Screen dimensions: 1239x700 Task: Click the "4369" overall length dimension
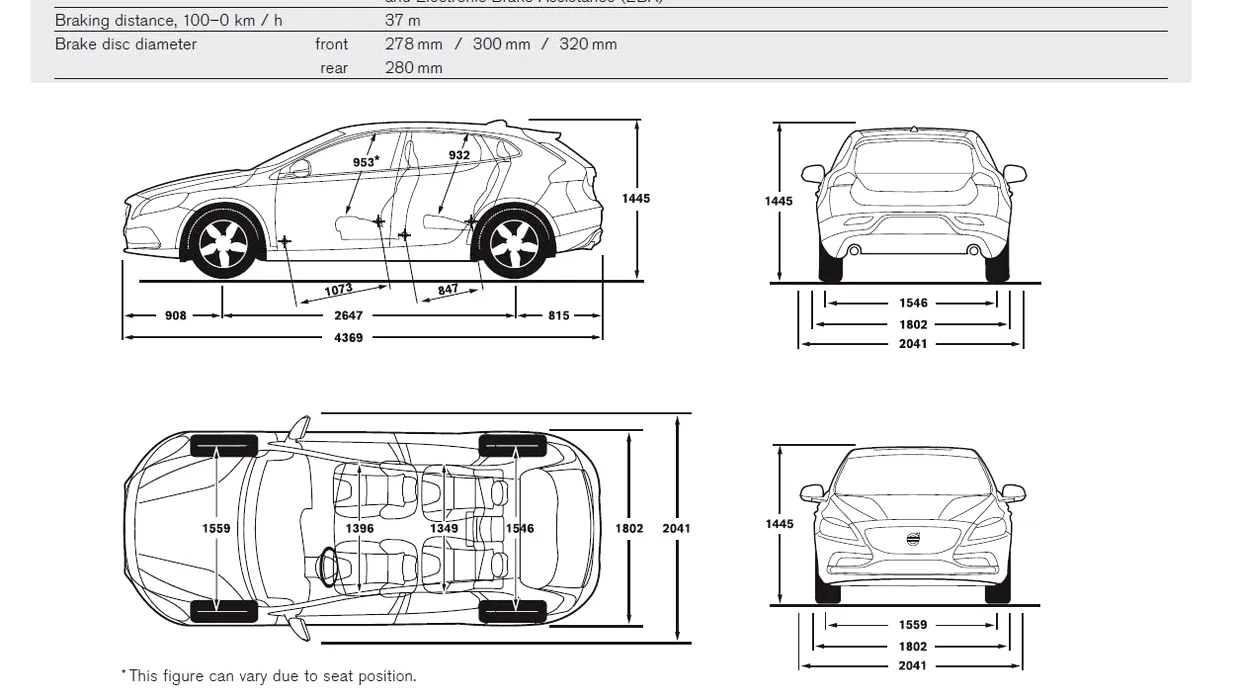point(348,338)
